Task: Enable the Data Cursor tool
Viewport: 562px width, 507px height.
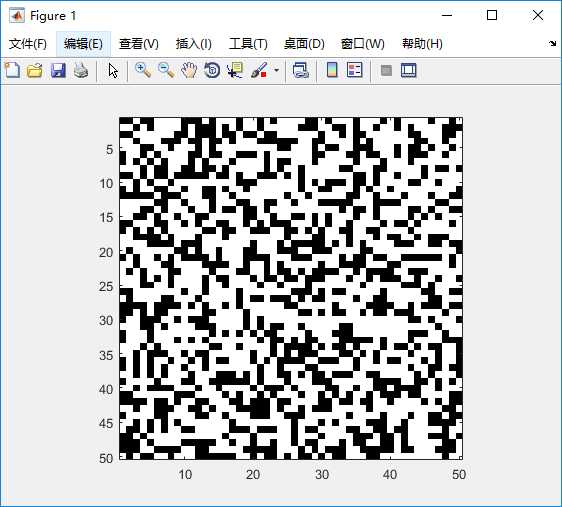Action: point(235,70)
